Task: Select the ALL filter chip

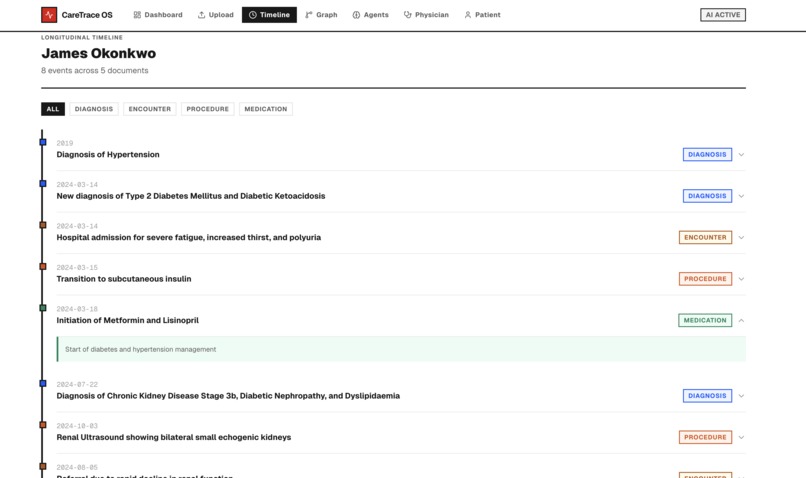Action: point(53,109)
